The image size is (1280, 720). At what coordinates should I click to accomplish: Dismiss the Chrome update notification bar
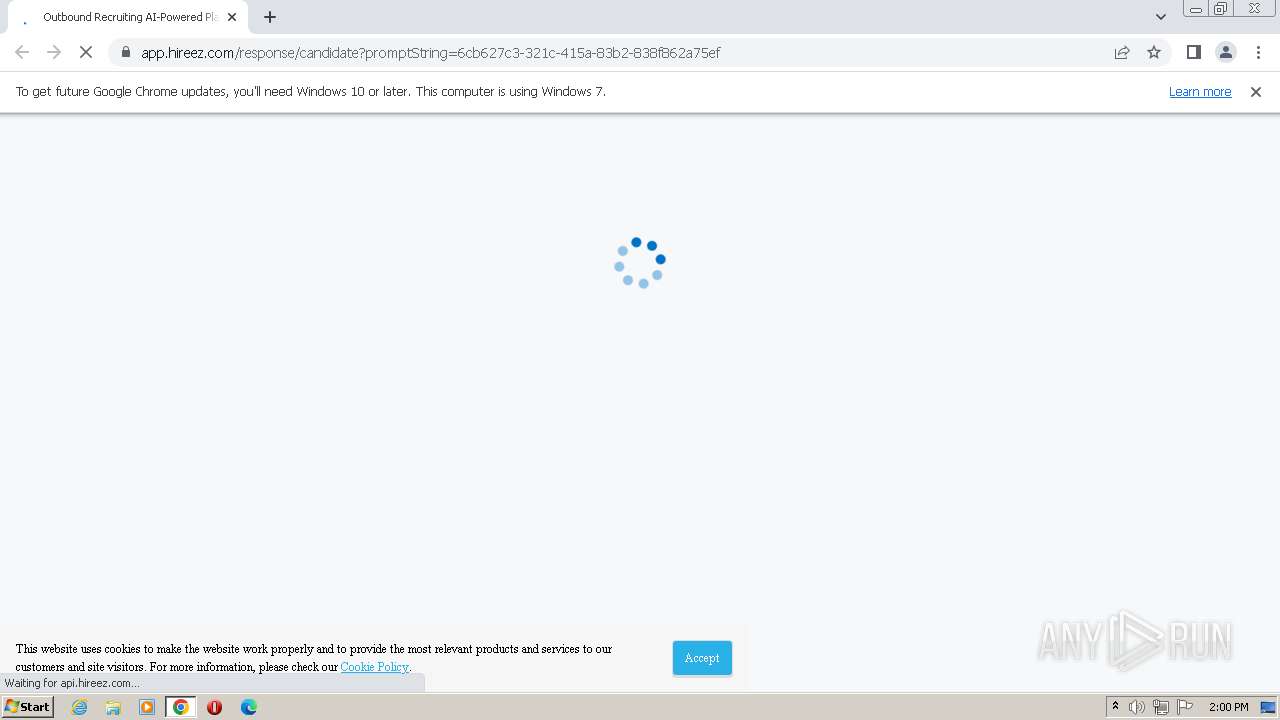[x=1256, y=91]
